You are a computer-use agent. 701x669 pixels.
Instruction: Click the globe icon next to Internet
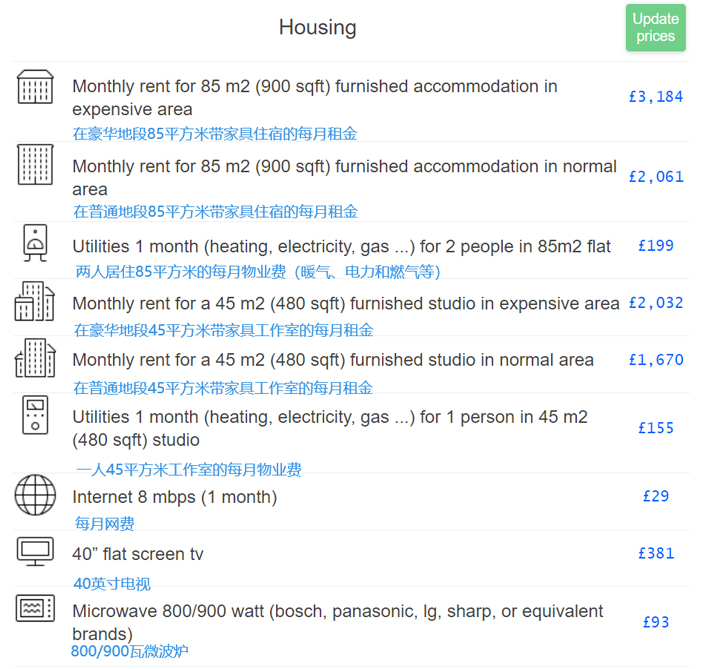pos(35,495)
